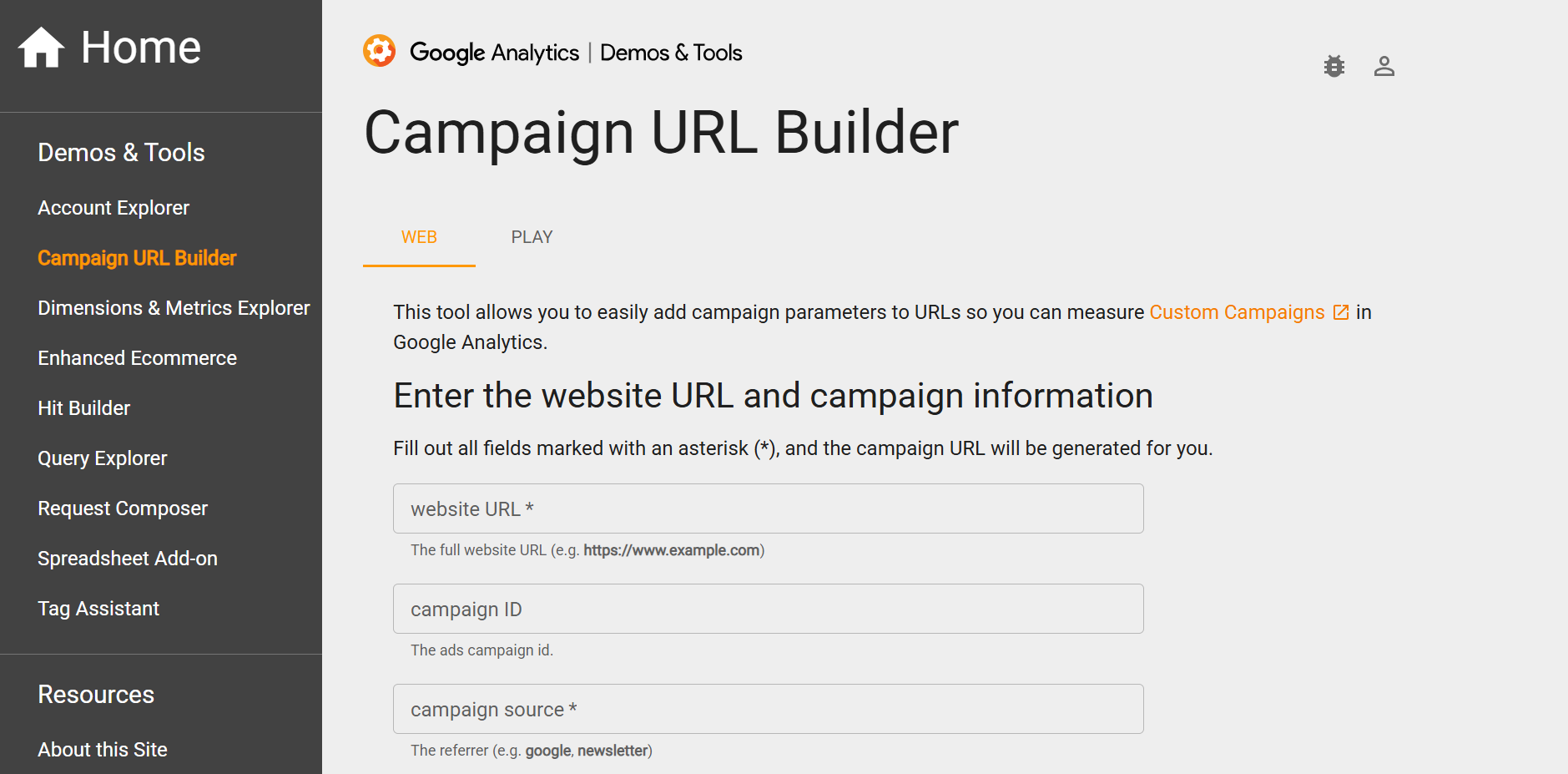Open the bug report icon
Viewport: 1568px width, 774px height.
(1334, 66)
